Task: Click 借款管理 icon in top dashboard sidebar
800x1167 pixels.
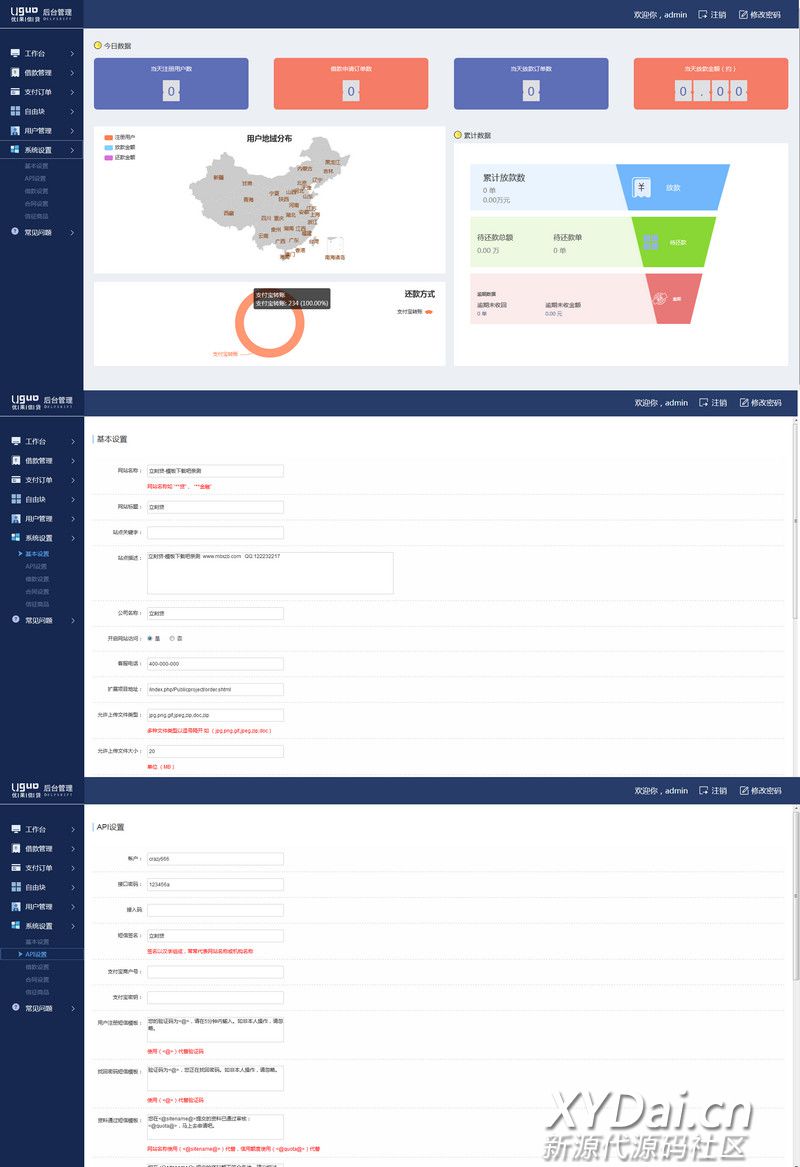Action: pos(15,72)
